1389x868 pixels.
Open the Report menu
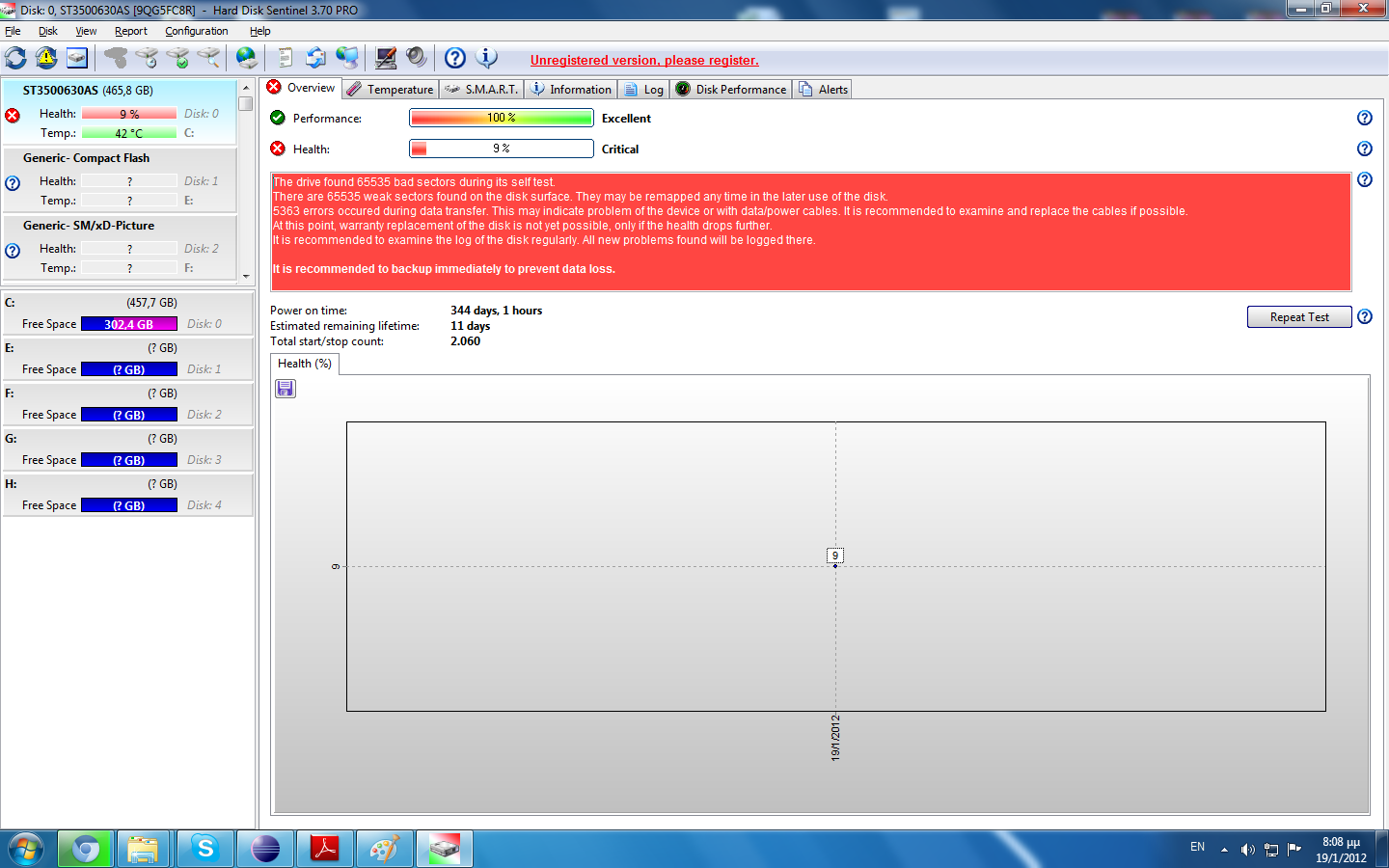(x=131, y=31)
